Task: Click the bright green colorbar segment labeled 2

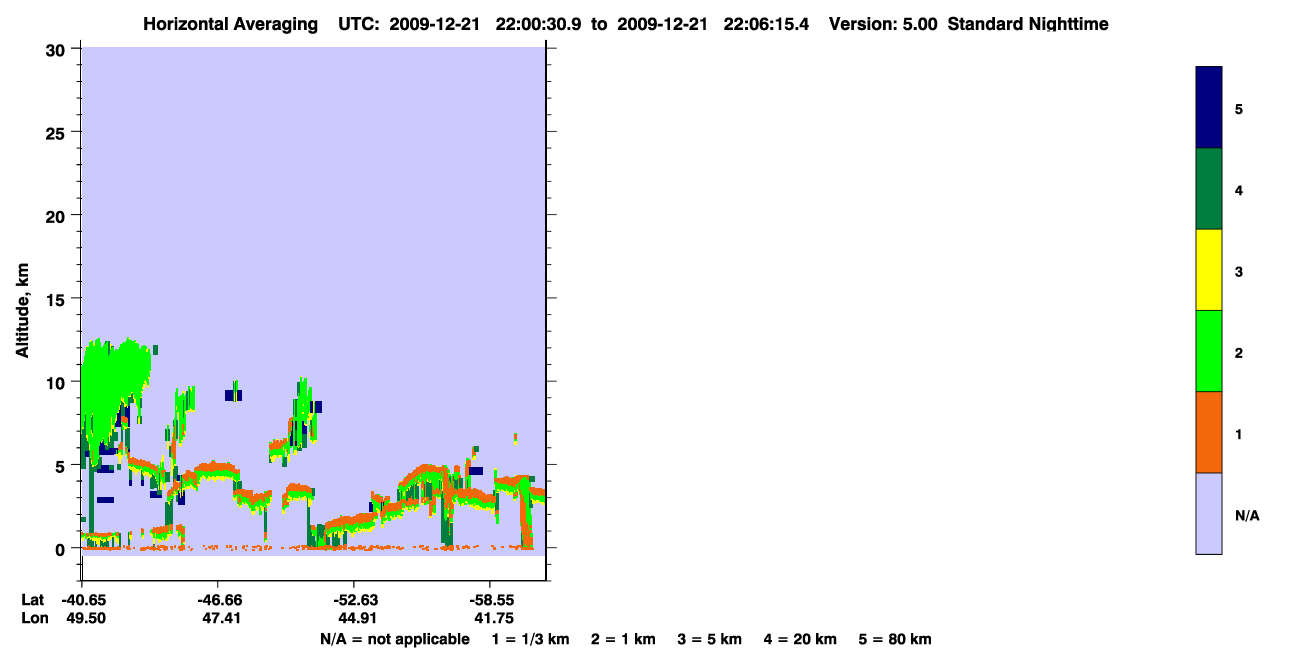Action: (x=1209, y=351)
